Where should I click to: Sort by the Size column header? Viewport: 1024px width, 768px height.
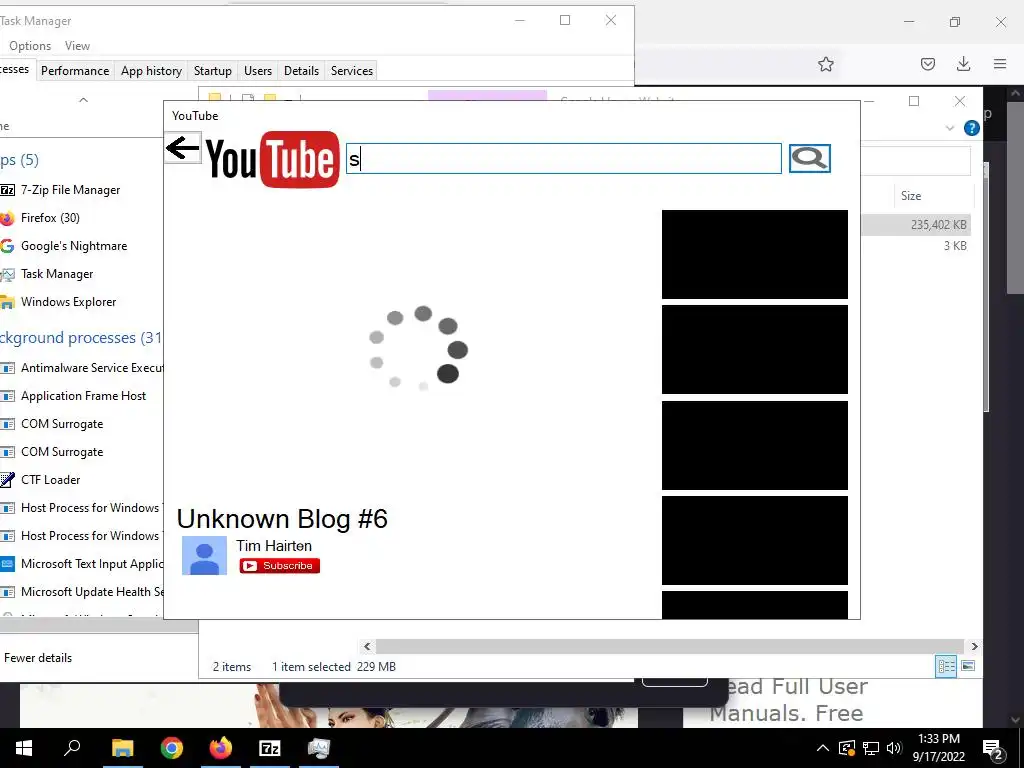point(911,196)
